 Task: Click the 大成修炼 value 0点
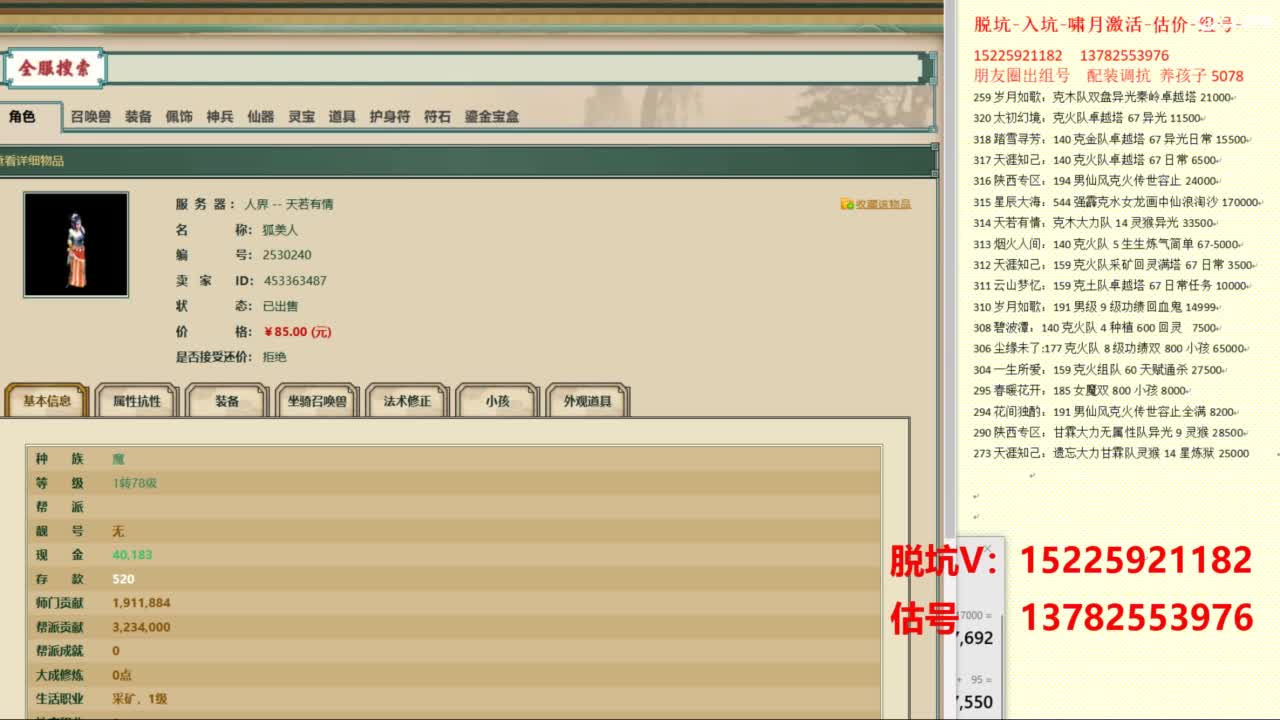[122, 675]
